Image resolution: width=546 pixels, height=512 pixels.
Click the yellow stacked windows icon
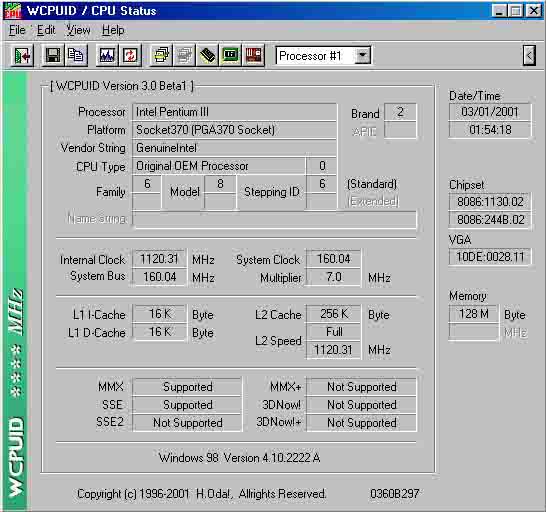point(162,55)
